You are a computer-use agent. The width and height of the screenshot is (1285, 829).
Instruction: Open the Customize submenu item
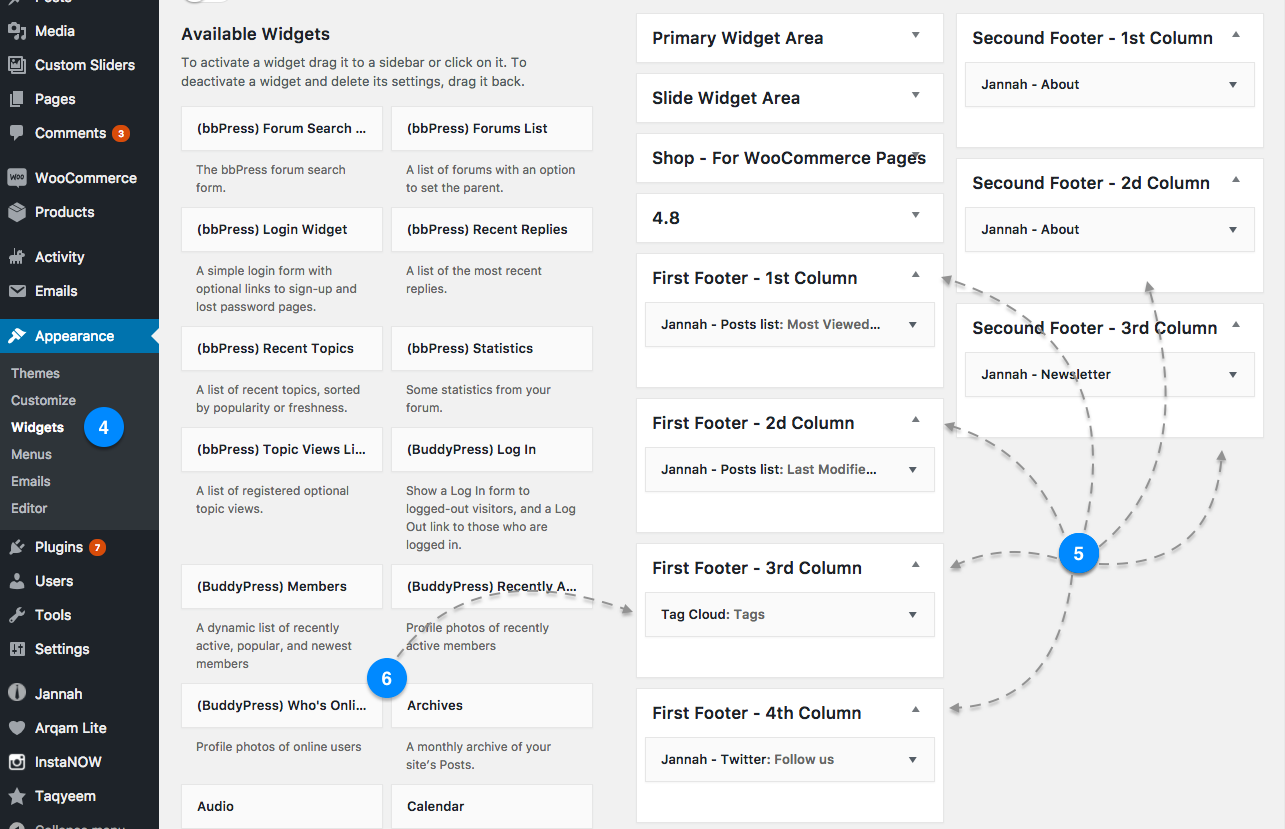(43, 400)
